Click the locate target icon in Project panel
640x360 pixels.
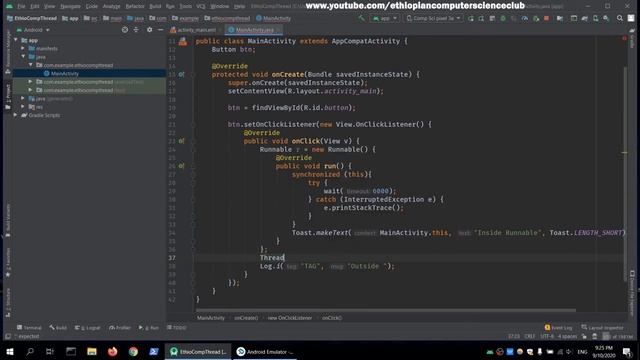click(x=125, y=30)
